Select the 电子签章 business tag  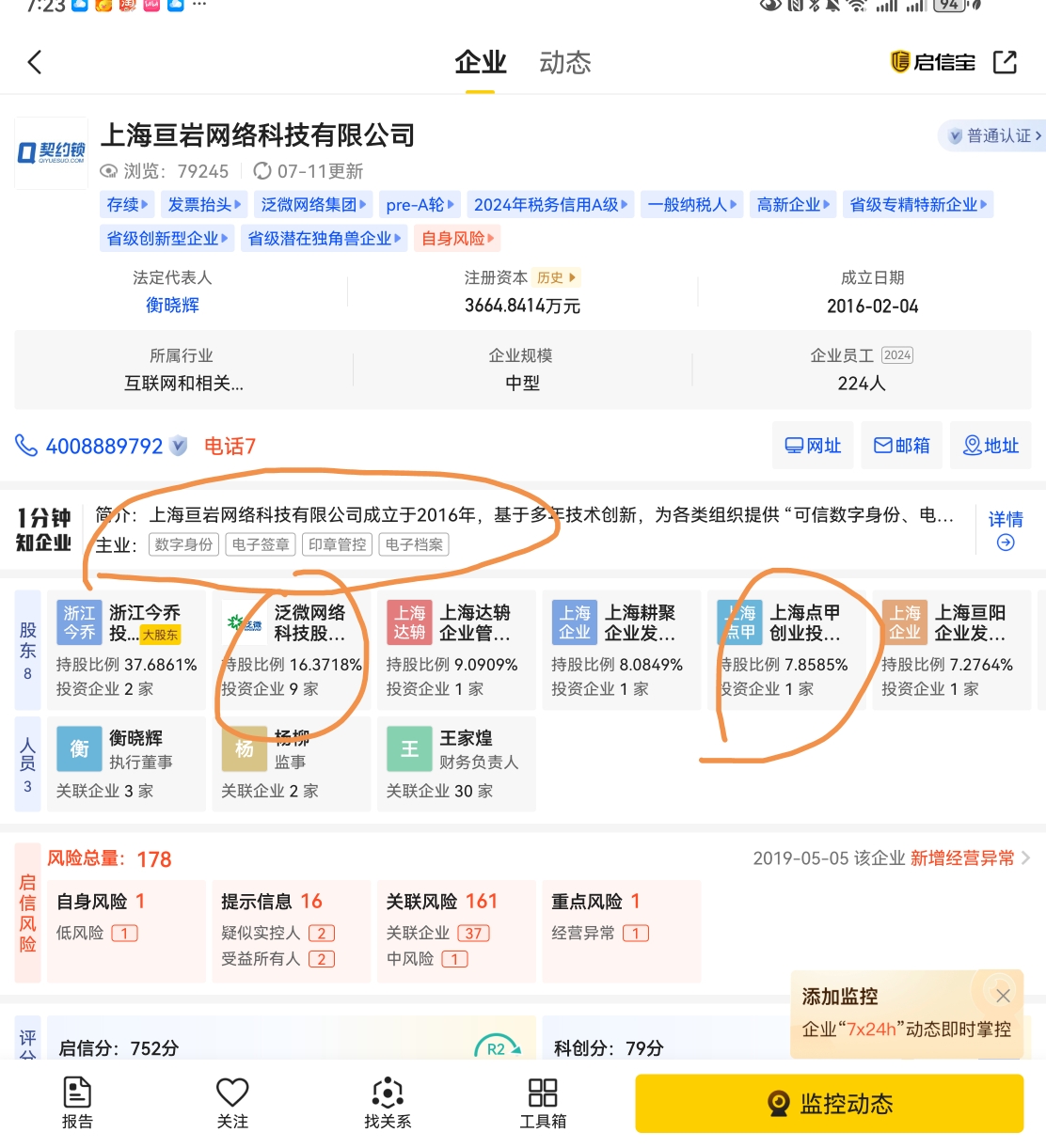click(x=261, y=544)
